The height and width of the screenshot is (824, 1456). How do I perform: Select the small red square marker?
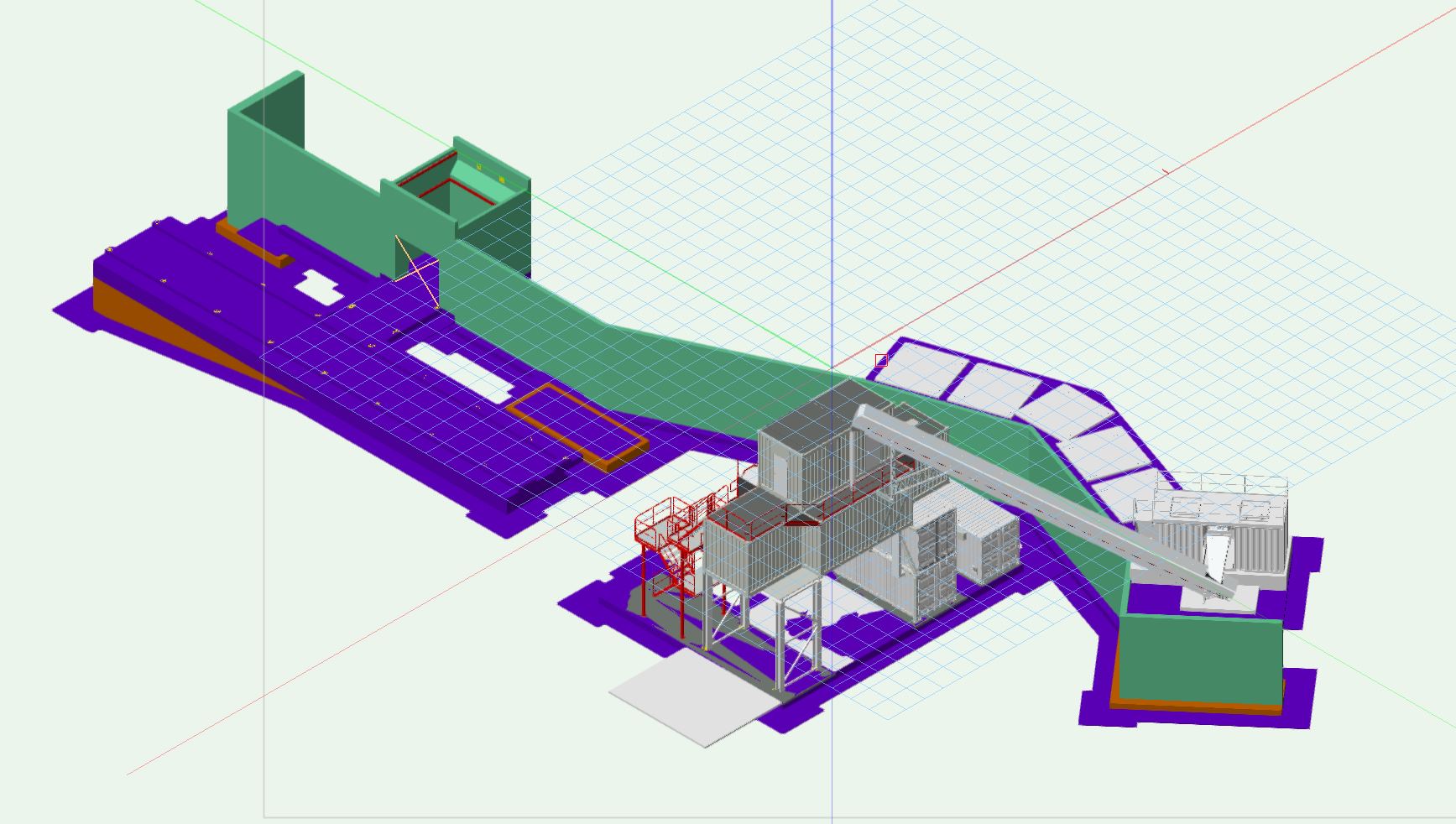pos(880,360)
